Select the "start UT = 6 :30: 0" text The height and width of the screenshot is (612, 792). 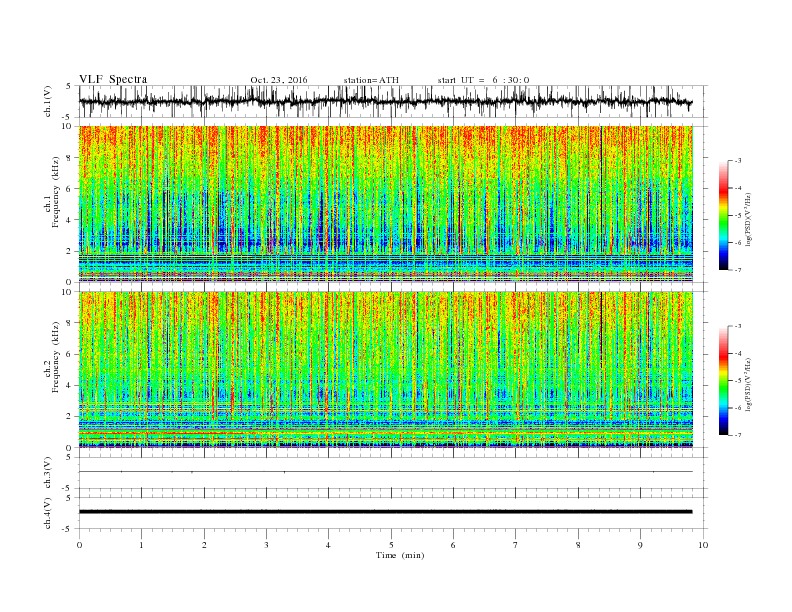click(483, 80)
